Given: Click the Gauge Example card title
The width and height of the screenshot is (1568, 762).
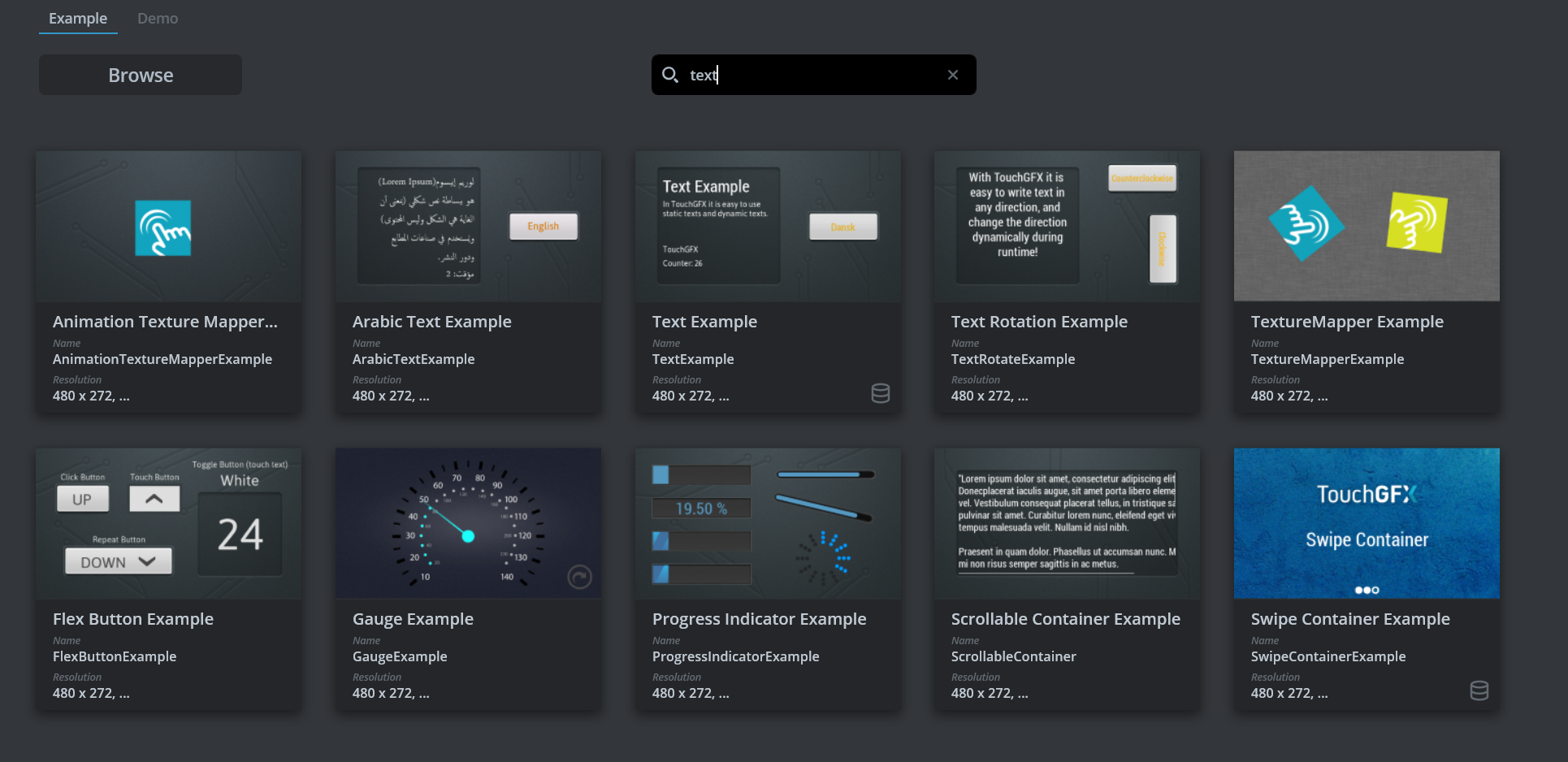Looking at the screenshot, I should point(413,619).
